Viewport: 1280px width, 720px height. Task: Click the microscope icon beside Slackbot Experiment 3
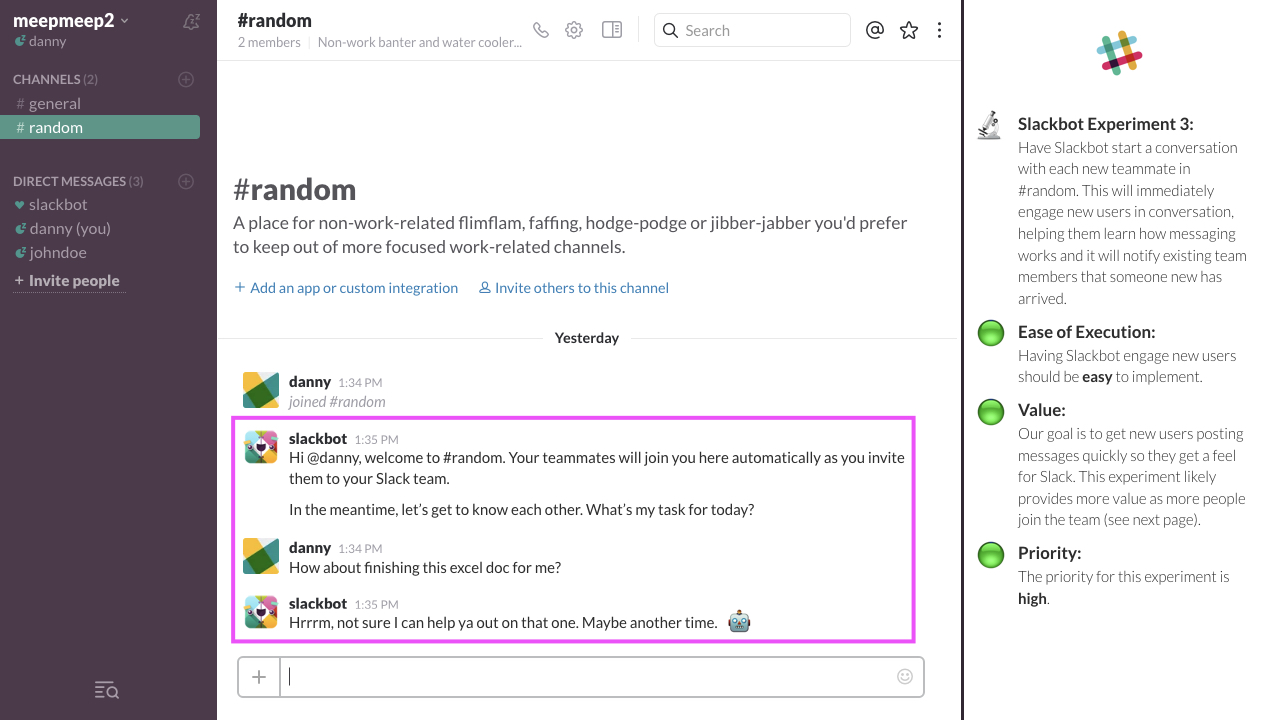click(989, 125)
